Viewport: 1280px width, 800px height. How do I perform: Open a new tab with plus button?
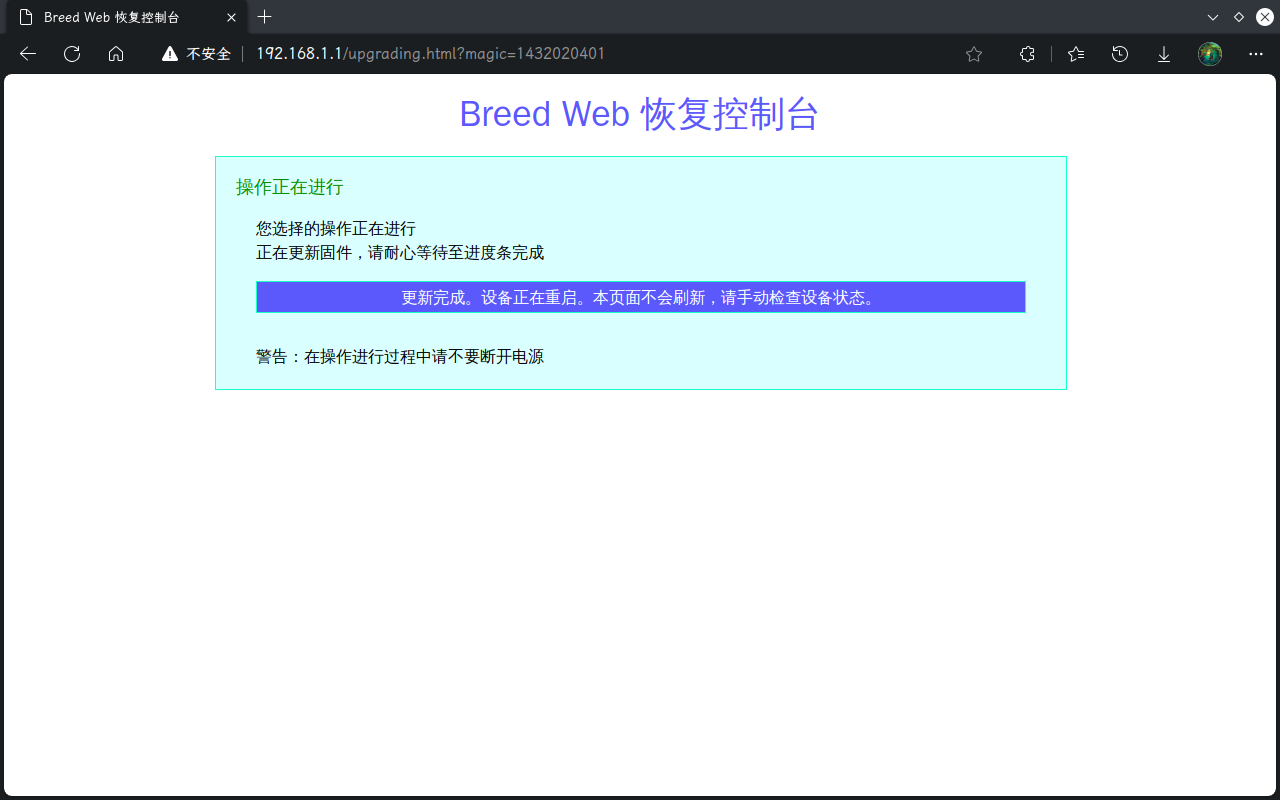[x=264, y=17]
